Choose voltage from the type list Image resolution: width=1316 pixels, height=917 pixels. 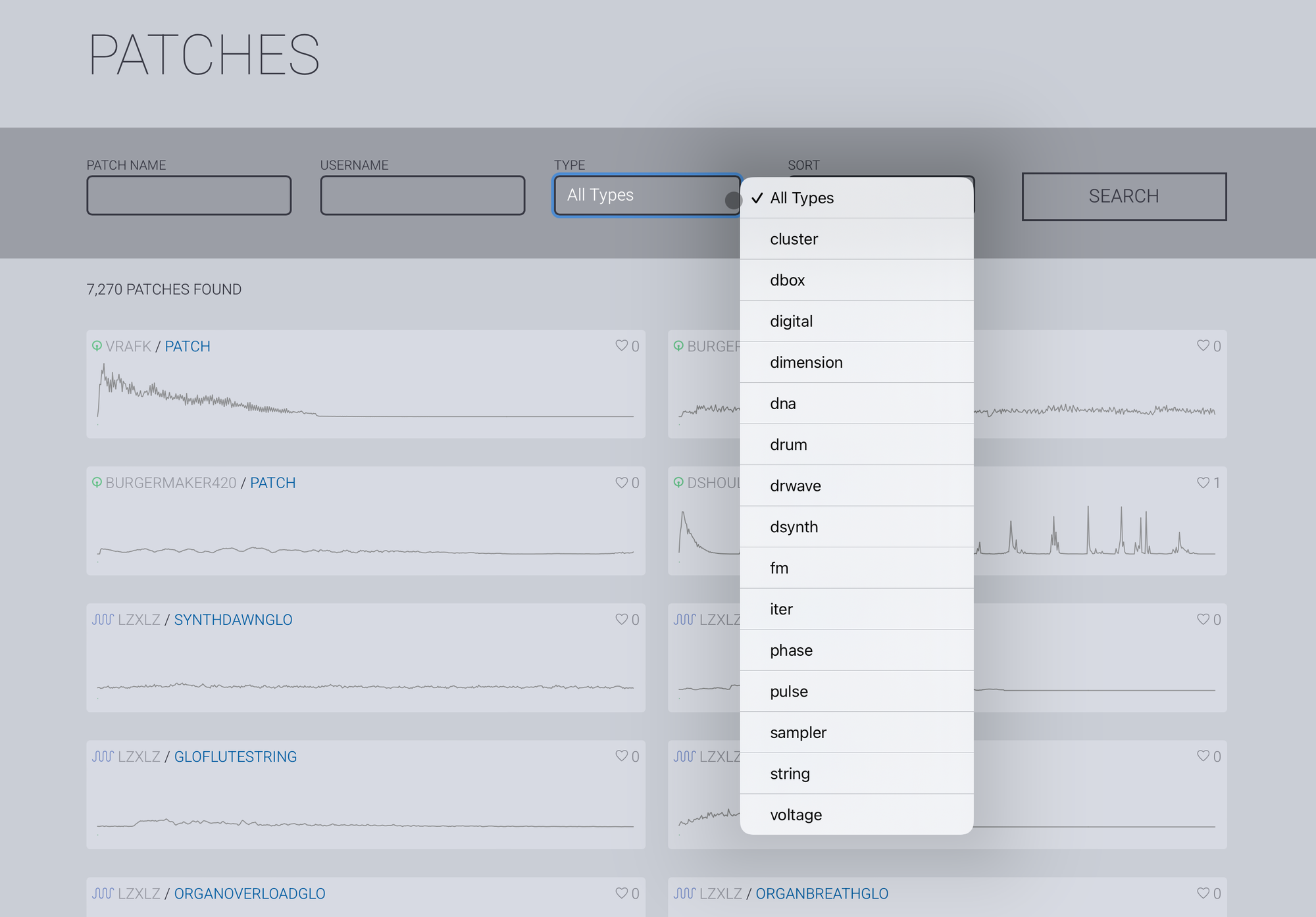[857, 814]
